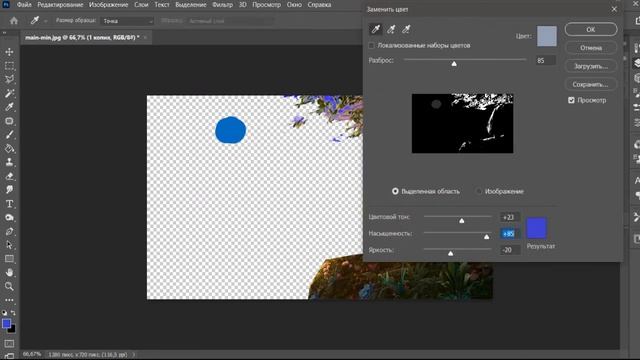The height and width of the screenshot is (360, 640).
Task: Select the Move tool
Action: (x=9, y=52)
